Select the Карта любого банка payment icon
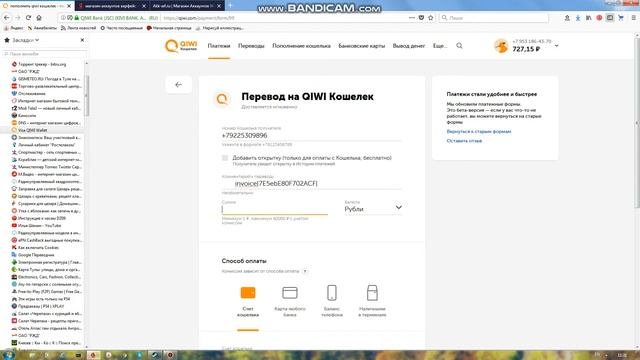Viewport: 640px width, 360px height. [290, 293]
